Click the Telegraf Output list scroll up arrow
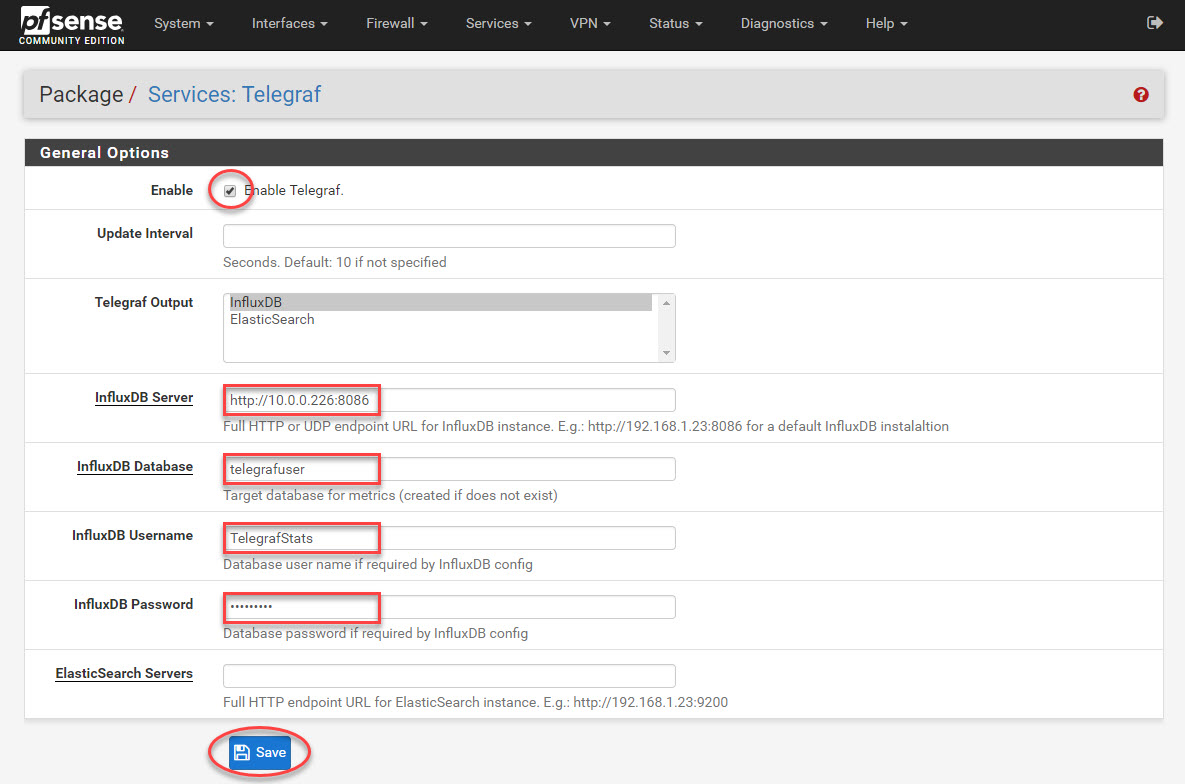The width and height of the screenshot is (1185, 784). point(666,303)
